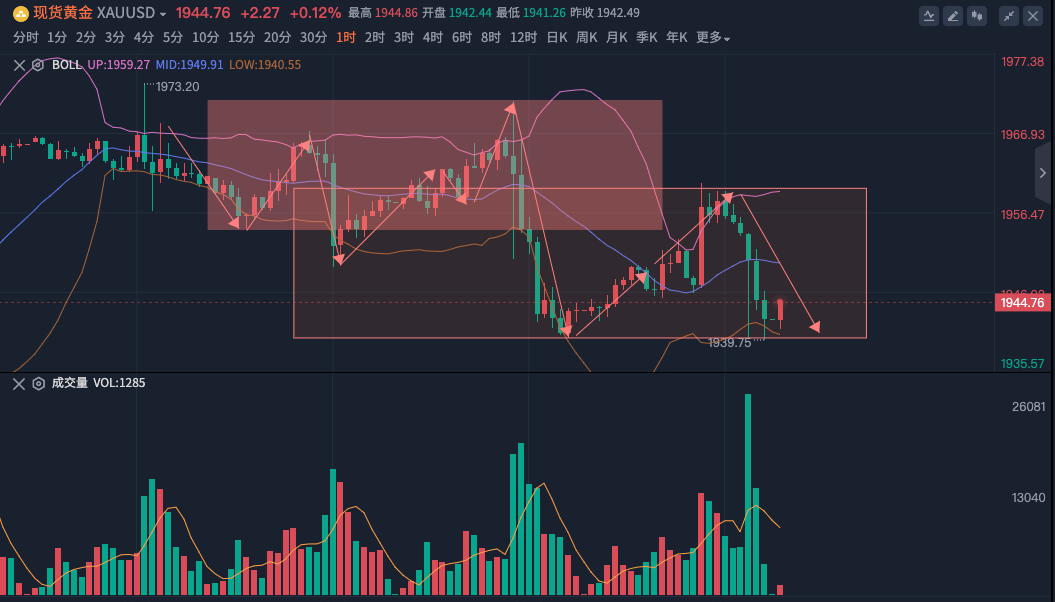1055x602 pixels.
Task: Choose the 4时 timeframe
Action: click(x=432, y=38)
